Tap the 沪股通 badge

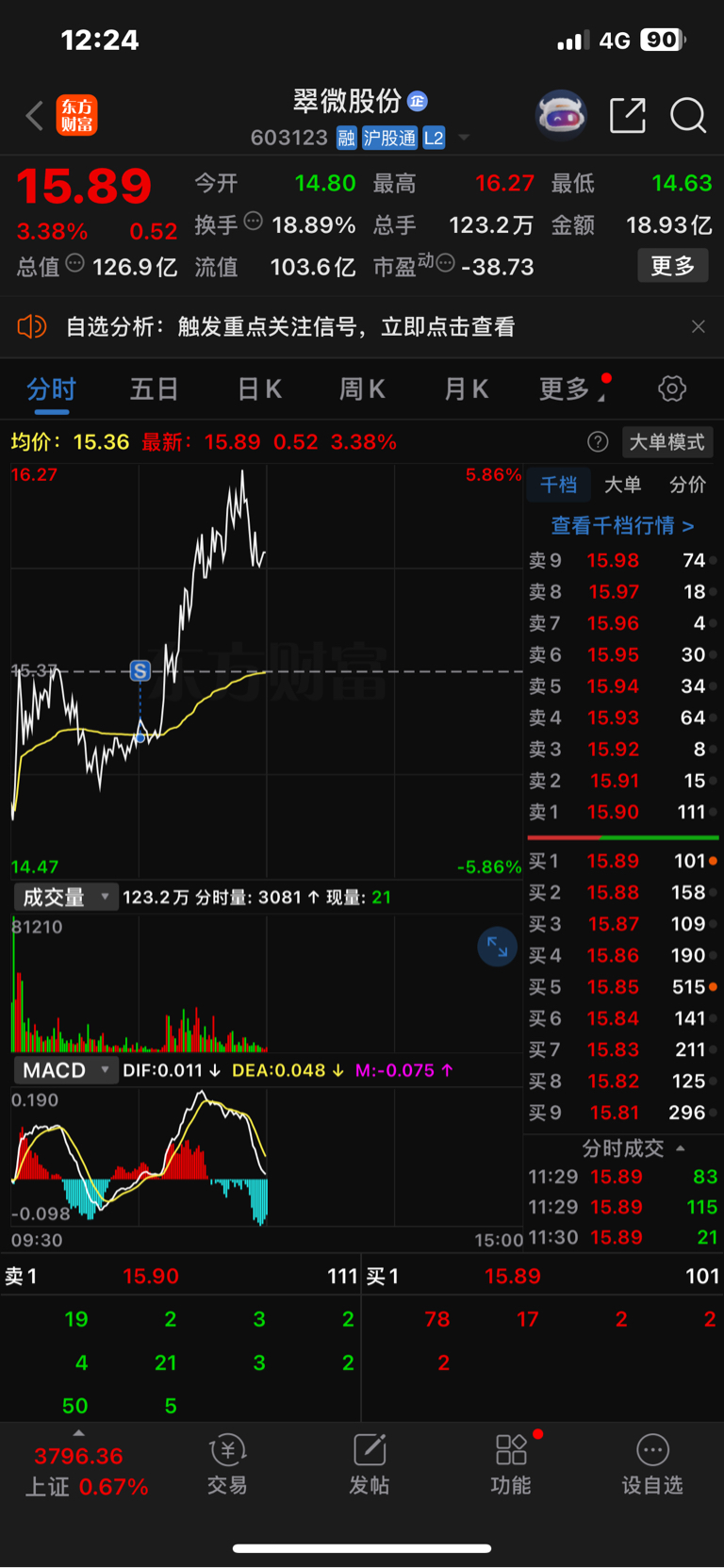point(389,138)
